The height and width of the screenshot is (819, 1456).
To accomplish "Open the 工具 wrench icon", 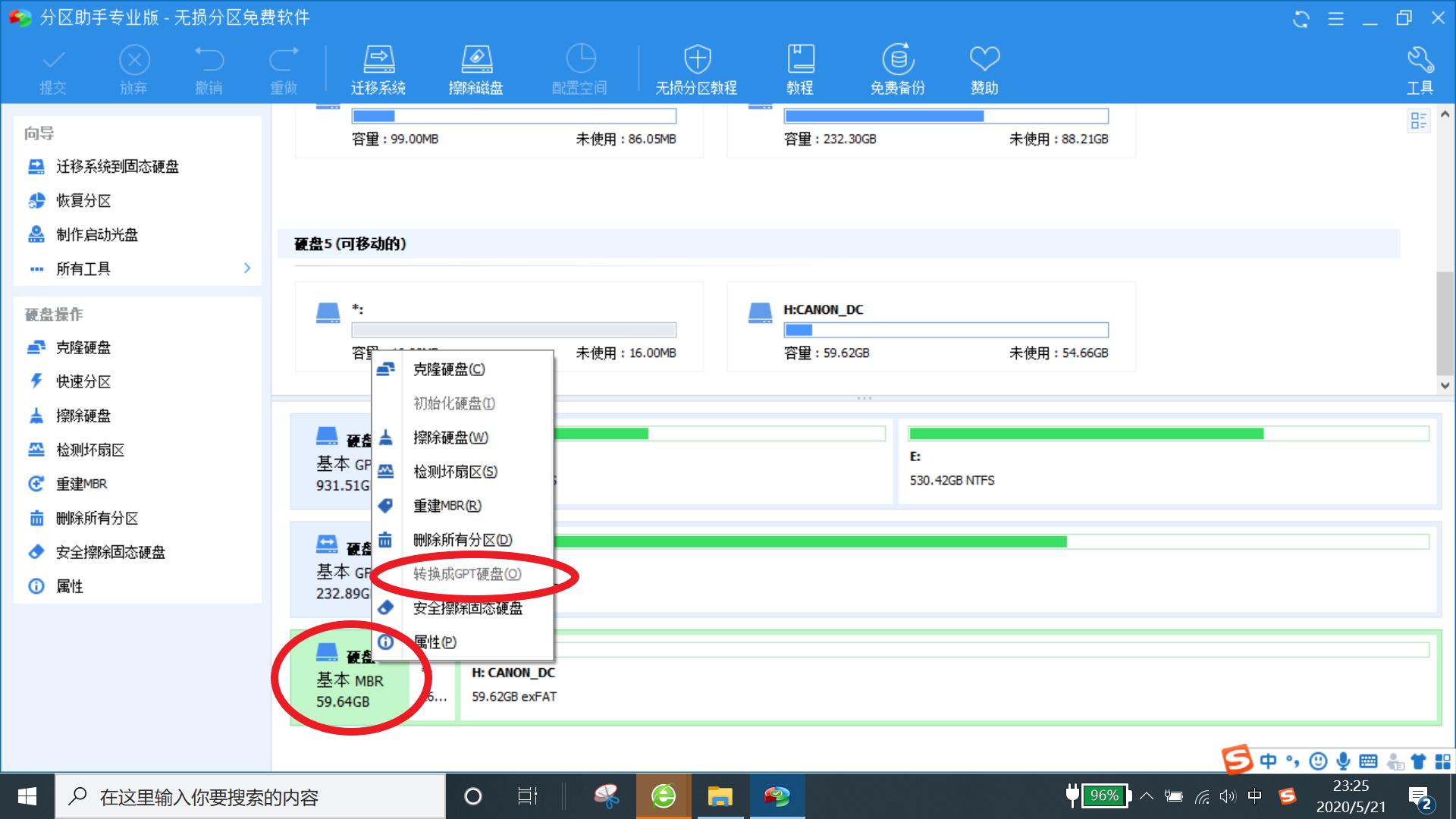I will pos(1420,60).
